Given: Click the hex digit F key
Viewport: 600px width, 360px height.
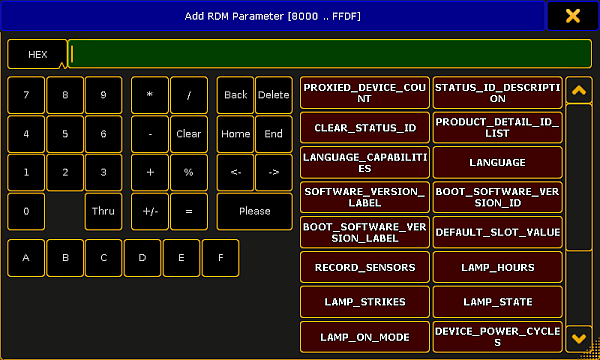Looking at the screenshot, I should click(220, 258).
